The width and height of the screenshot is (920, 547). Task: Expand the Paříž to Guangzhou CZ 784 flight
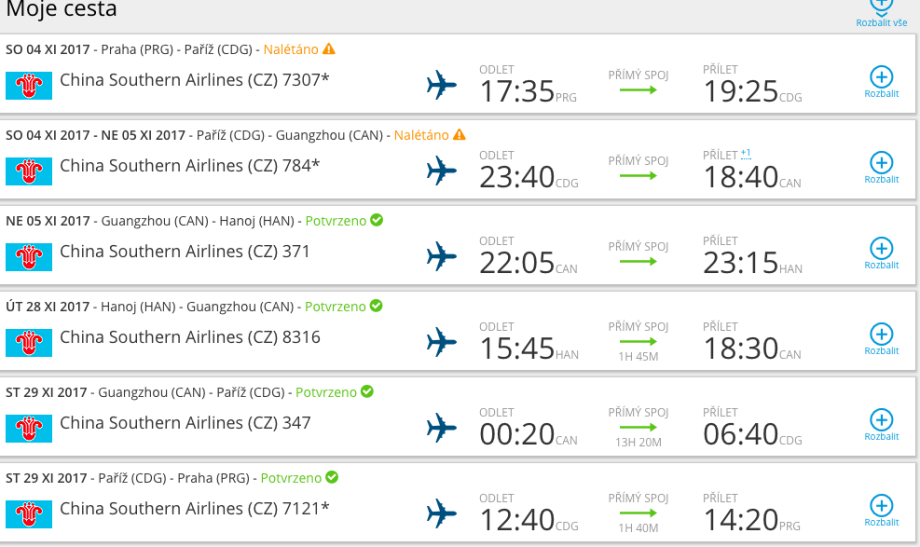[881, 166]
